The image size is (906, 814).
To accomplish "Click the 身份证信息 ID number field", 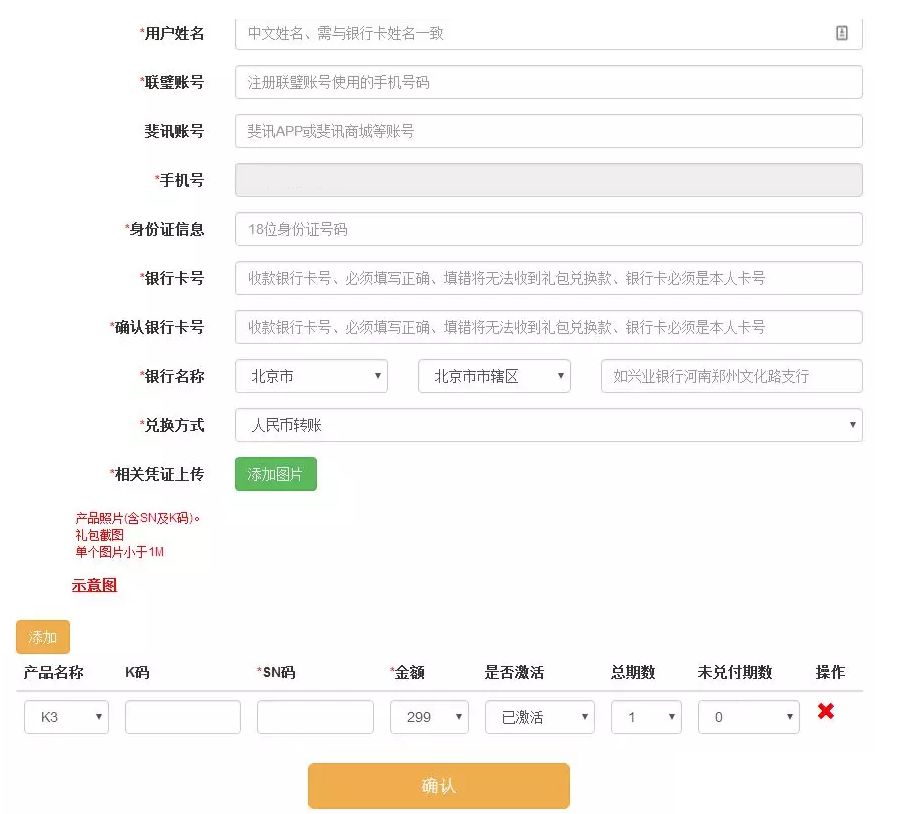I will click(548, 229).
